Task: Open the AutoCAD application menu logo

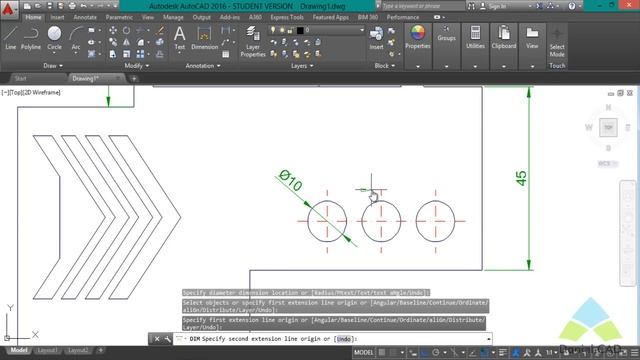Action: pyautogui.click(x=8, y=9)
